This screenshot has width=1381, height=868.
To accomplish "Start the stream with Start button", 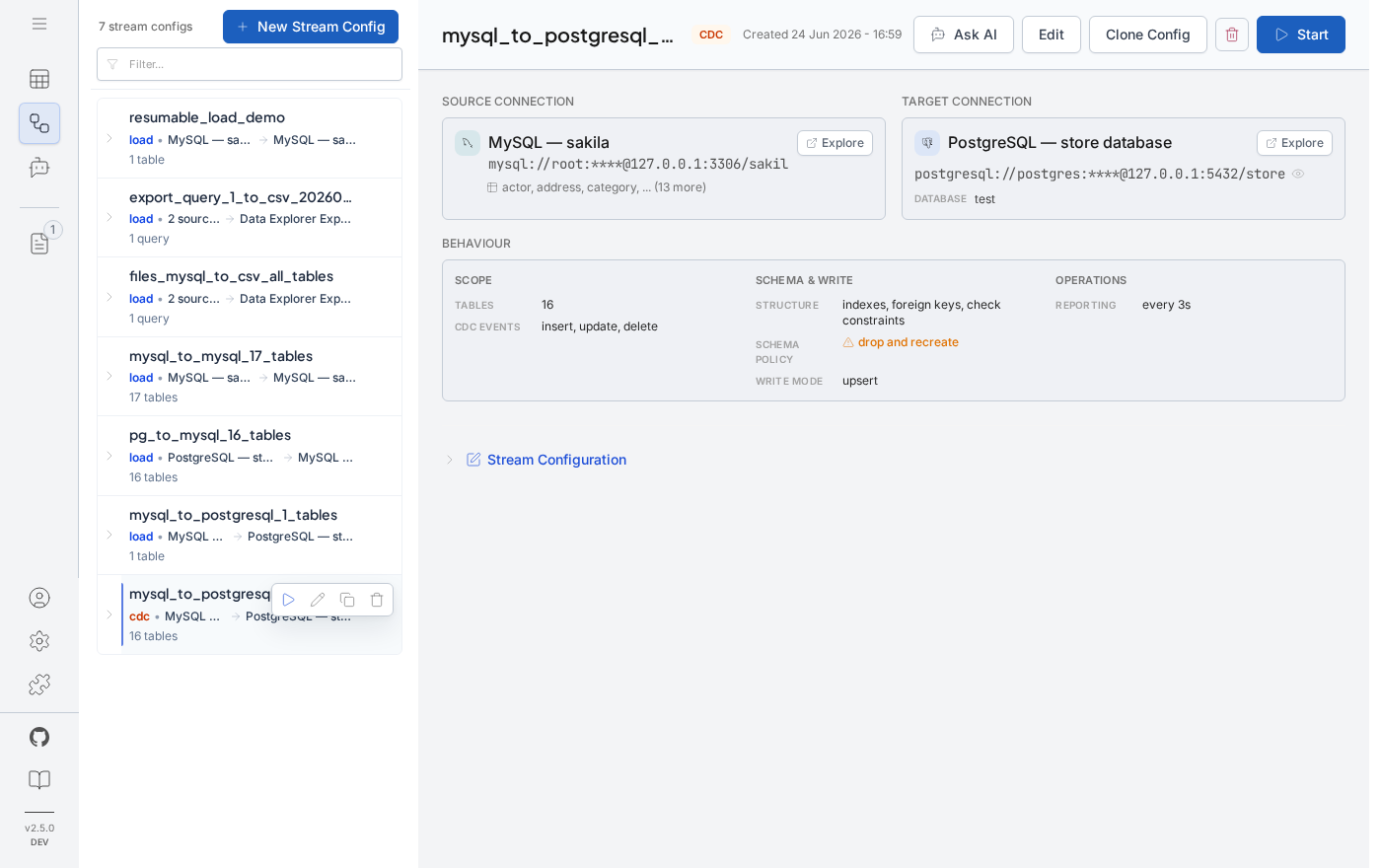I will click(x=1301, y=35).
